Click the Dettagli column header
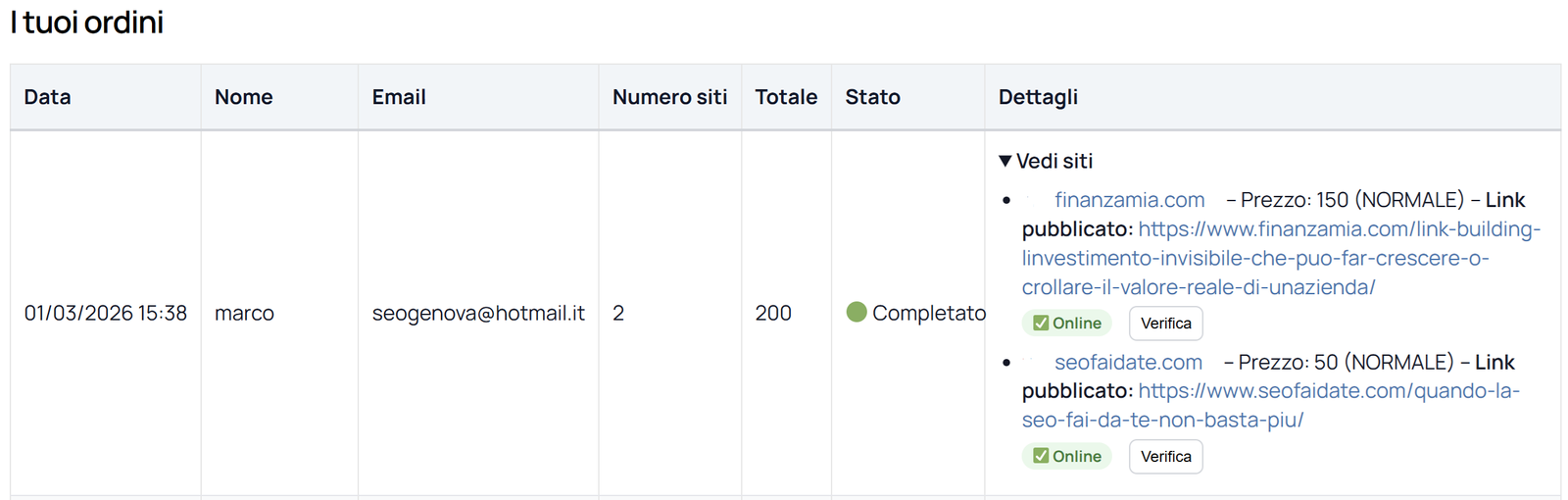 click(1038, 97)
